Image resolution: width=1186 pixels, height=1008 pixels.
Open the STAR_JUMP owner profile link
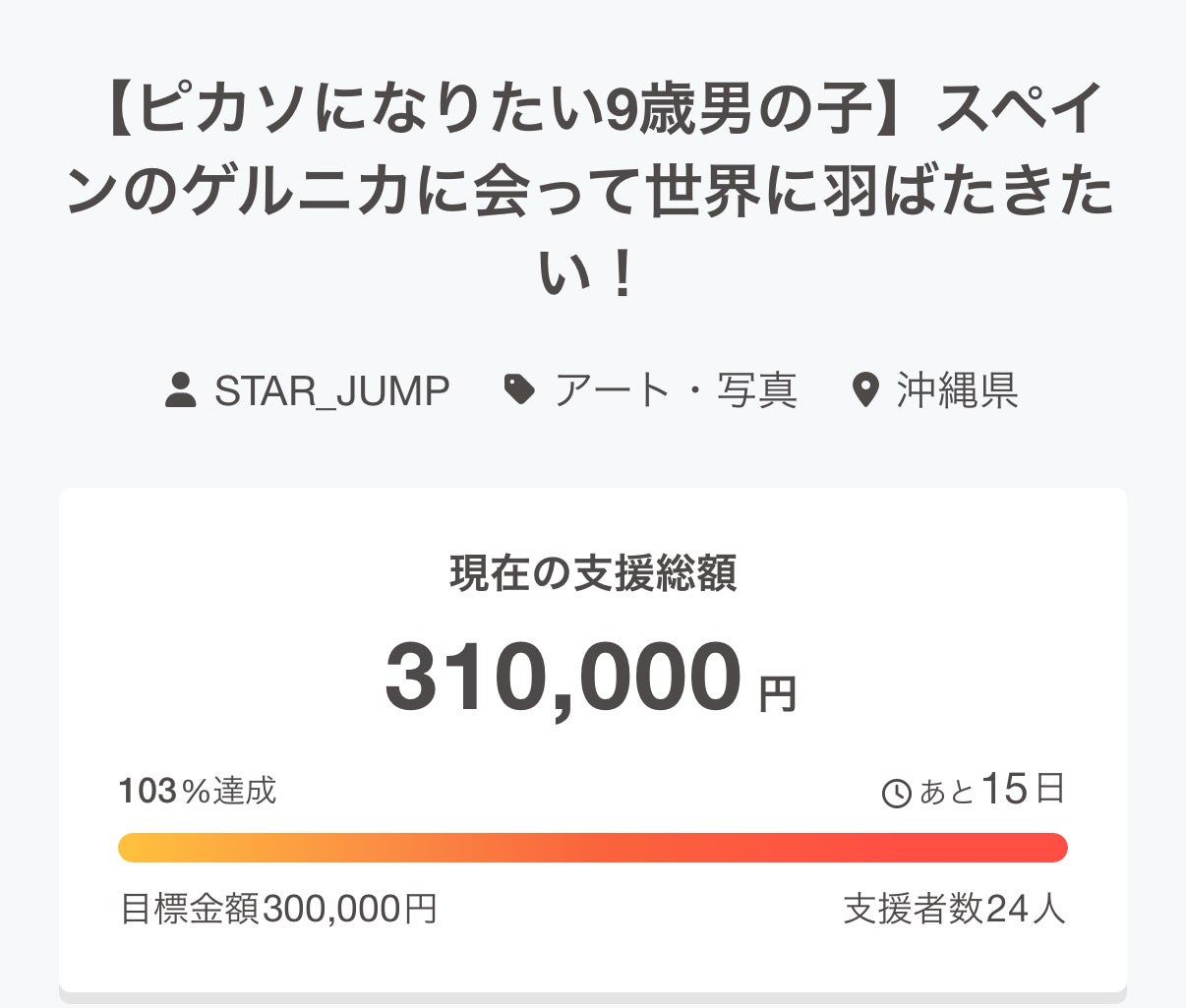pos(331,390)
